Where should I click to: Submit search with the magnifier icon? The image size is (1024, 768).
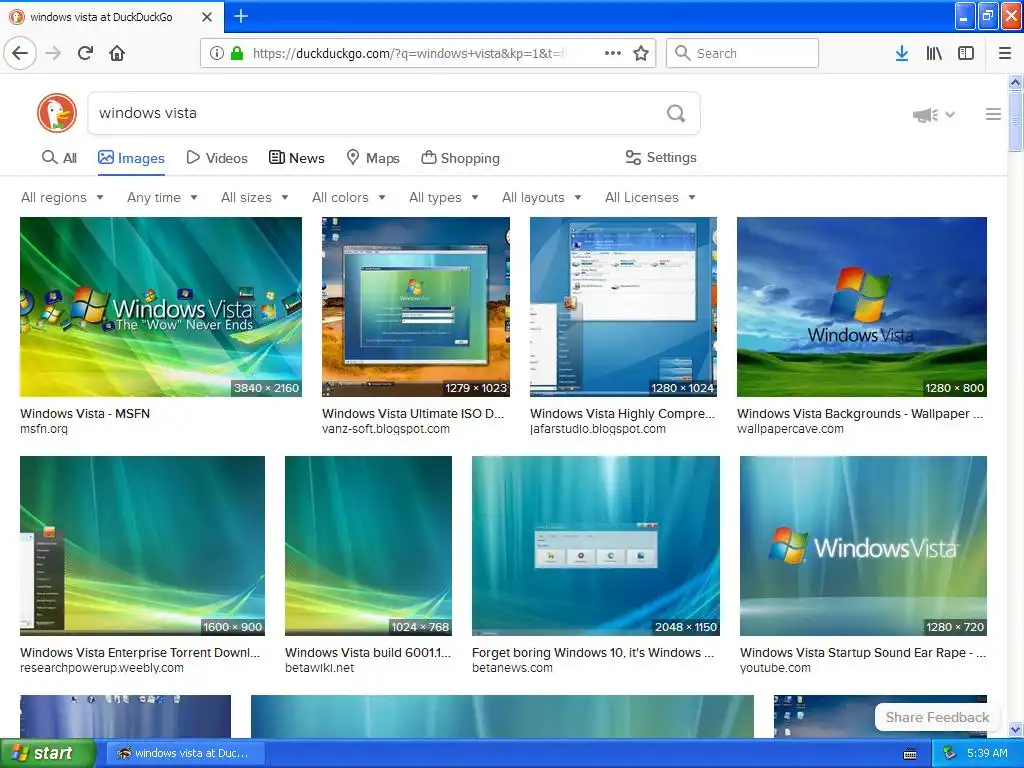(676, 114)
